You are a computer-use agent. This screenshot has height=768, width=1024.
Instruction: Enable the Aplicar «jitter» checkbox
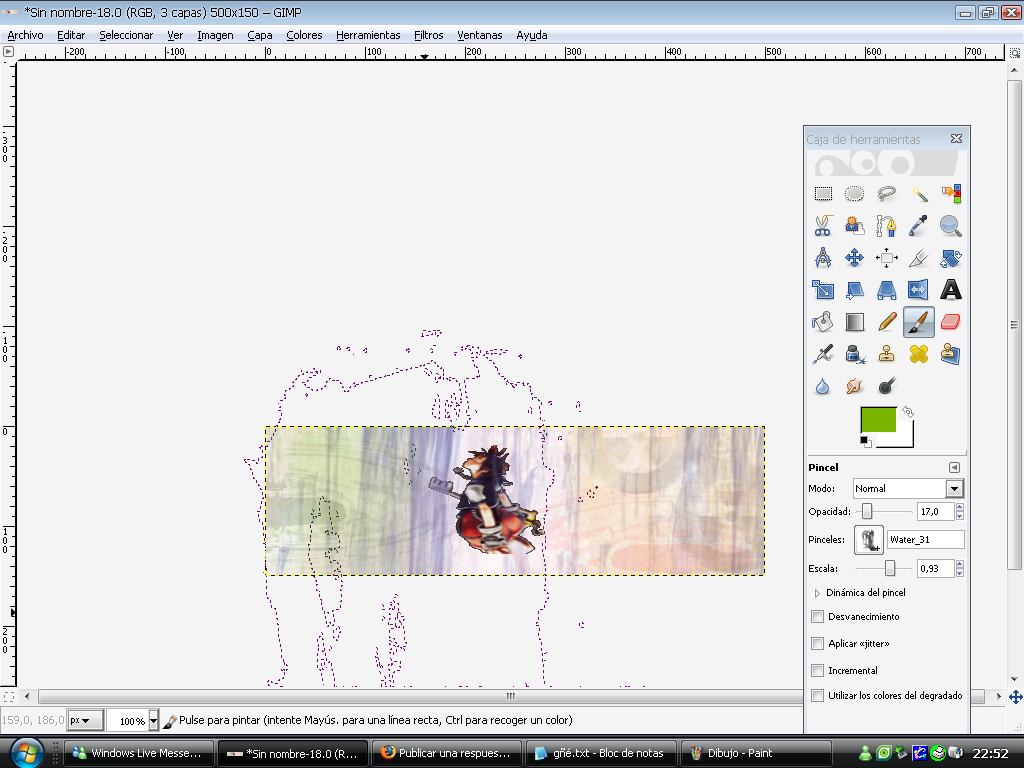click(817, 643)
